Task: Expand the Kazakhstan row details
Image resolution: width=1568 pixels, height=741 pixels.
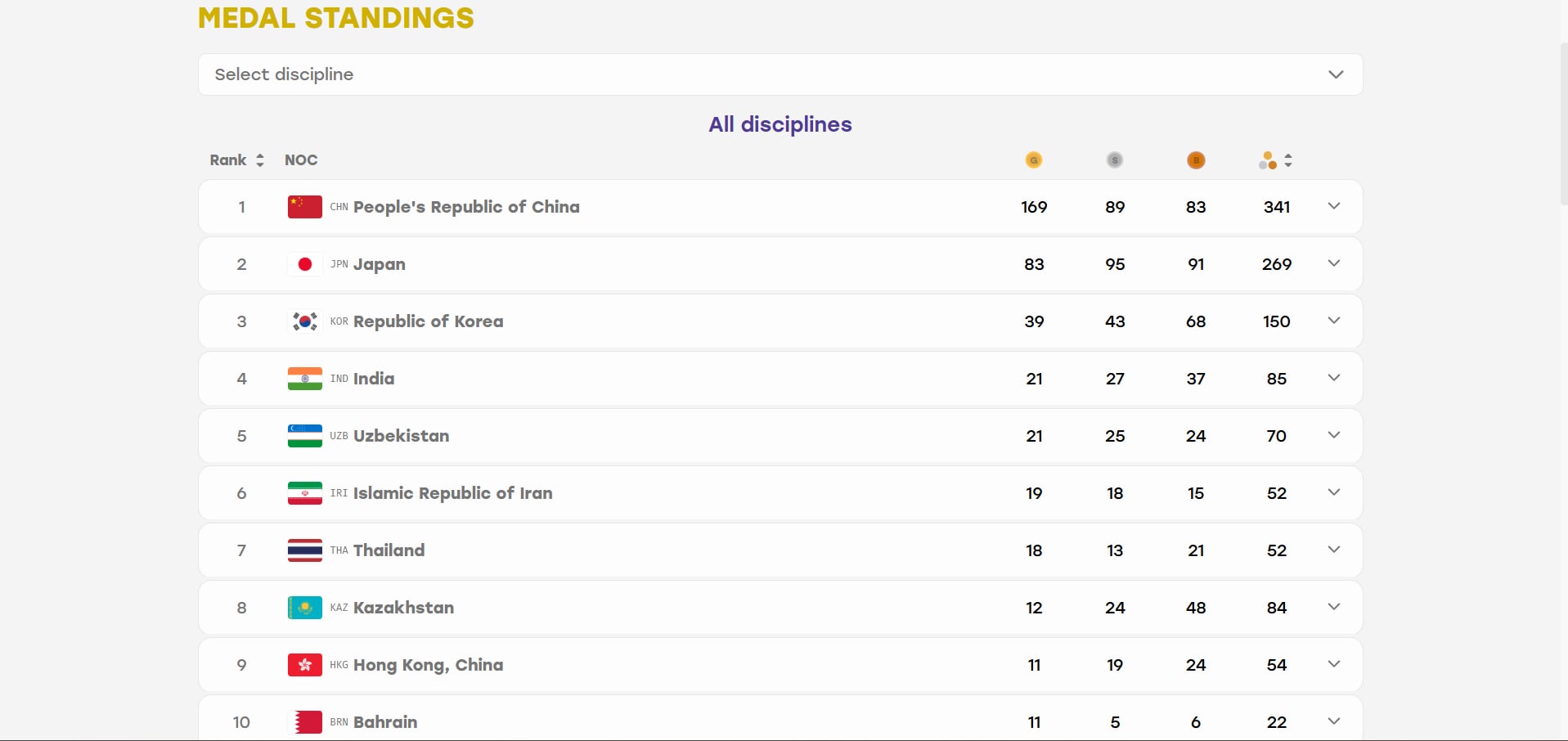Action: pyautogui.click(x=1334, y=607)
